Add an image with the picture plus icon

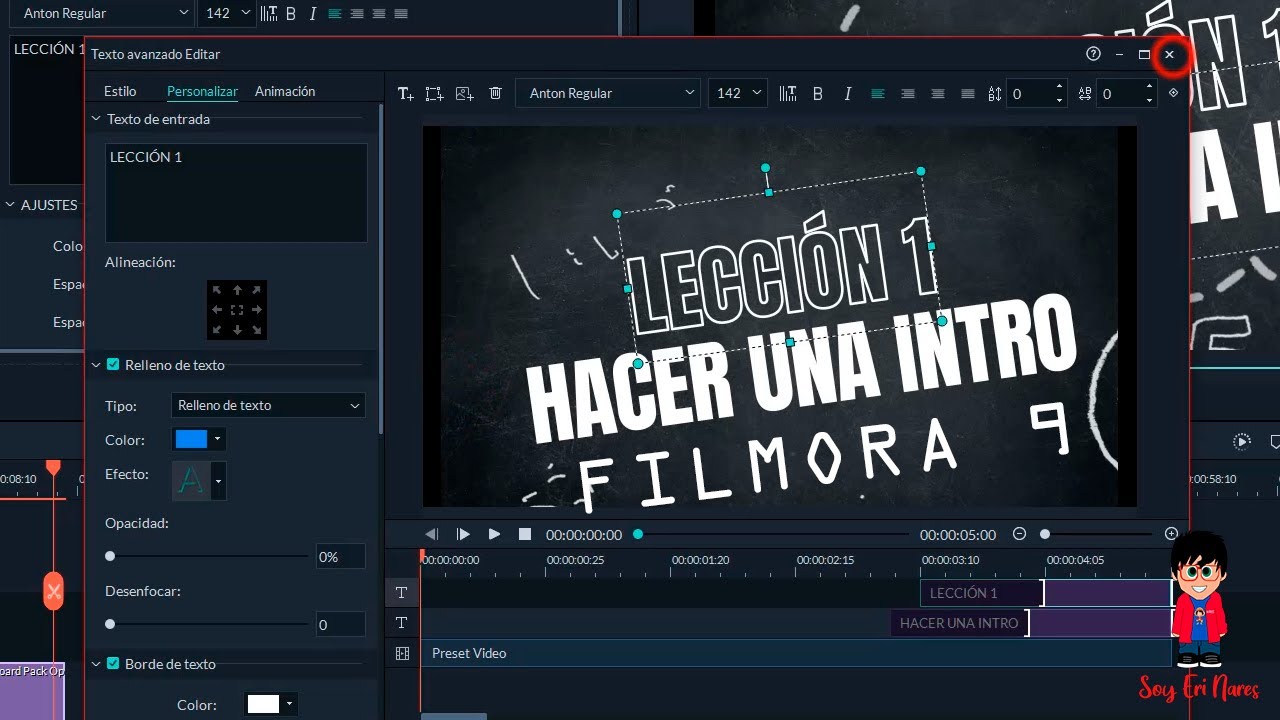click(x=464, y=93)
